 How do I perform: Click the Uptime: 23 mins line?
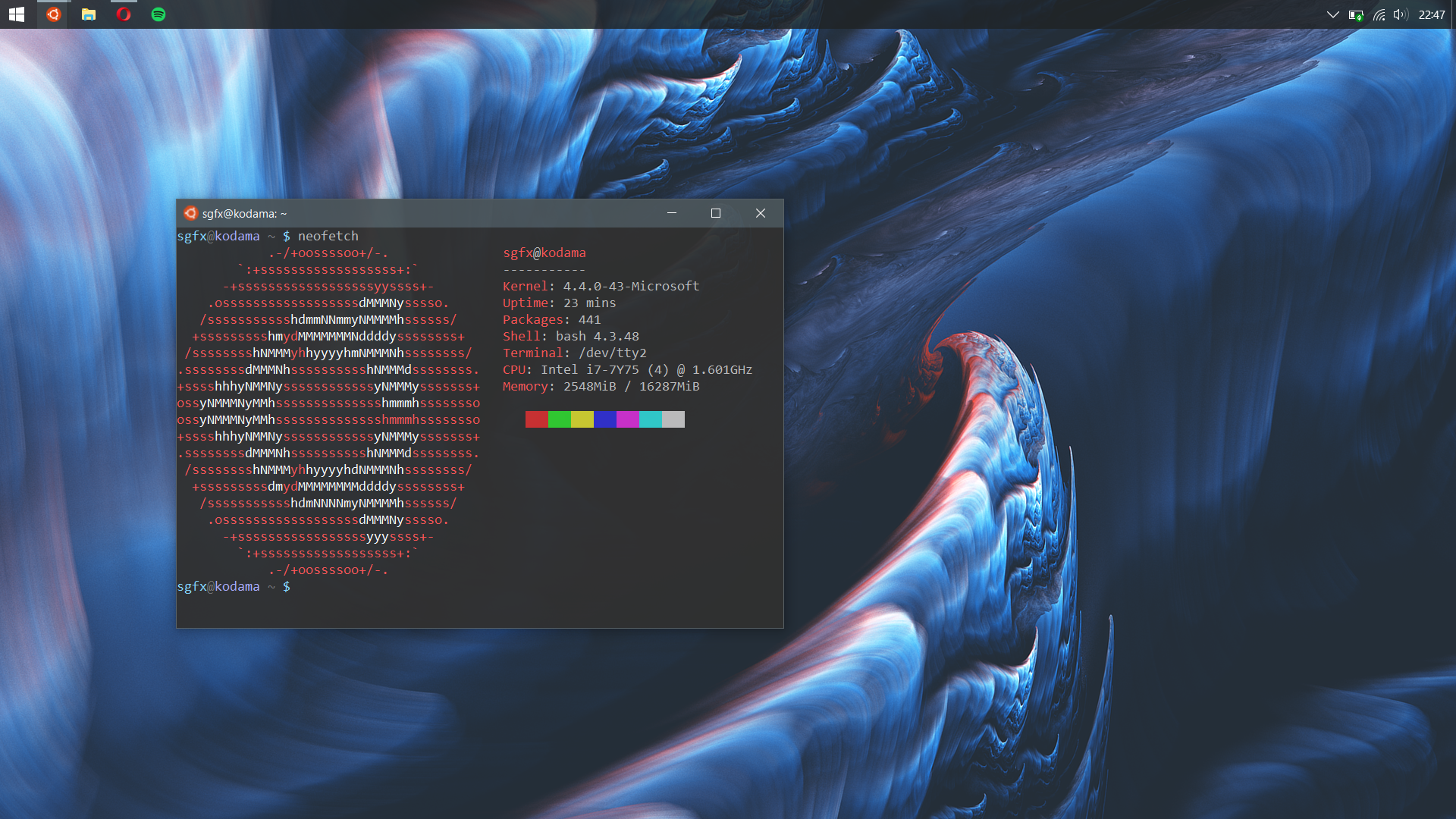(x=560, y=303)
